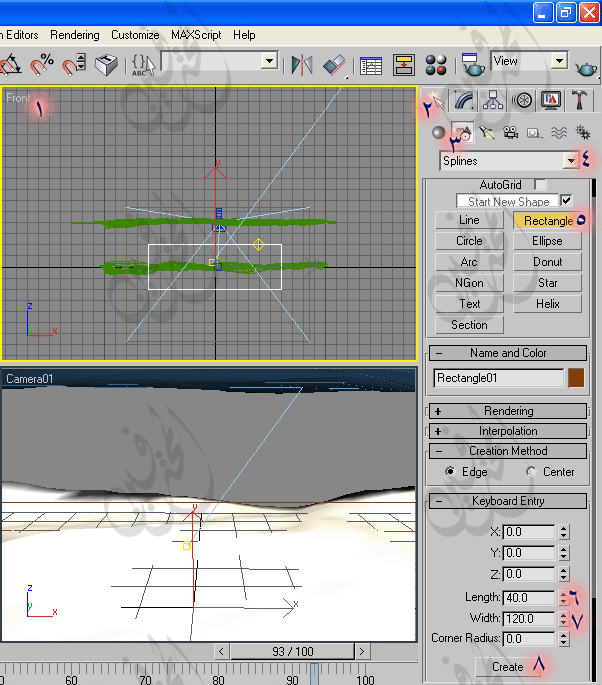Toggle Percent Snap magnet icon

click(x=42, y=64)
